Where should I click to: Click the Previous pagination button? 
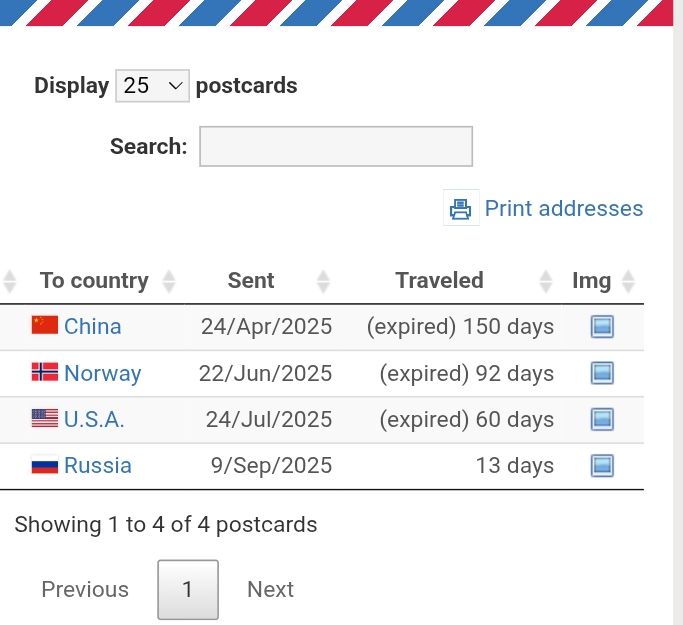point(85,590)
